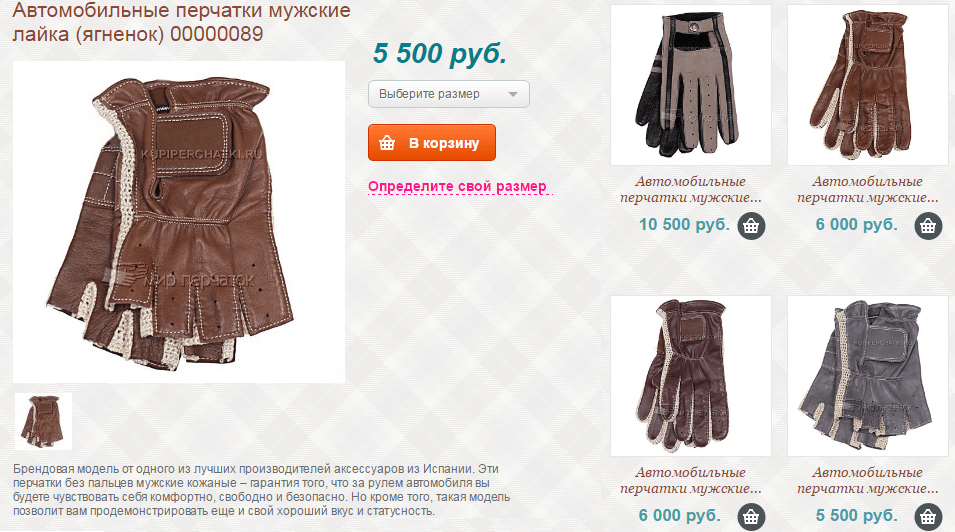Click cart icon beside top-right 6 000 руб. price

coord(928,225)
